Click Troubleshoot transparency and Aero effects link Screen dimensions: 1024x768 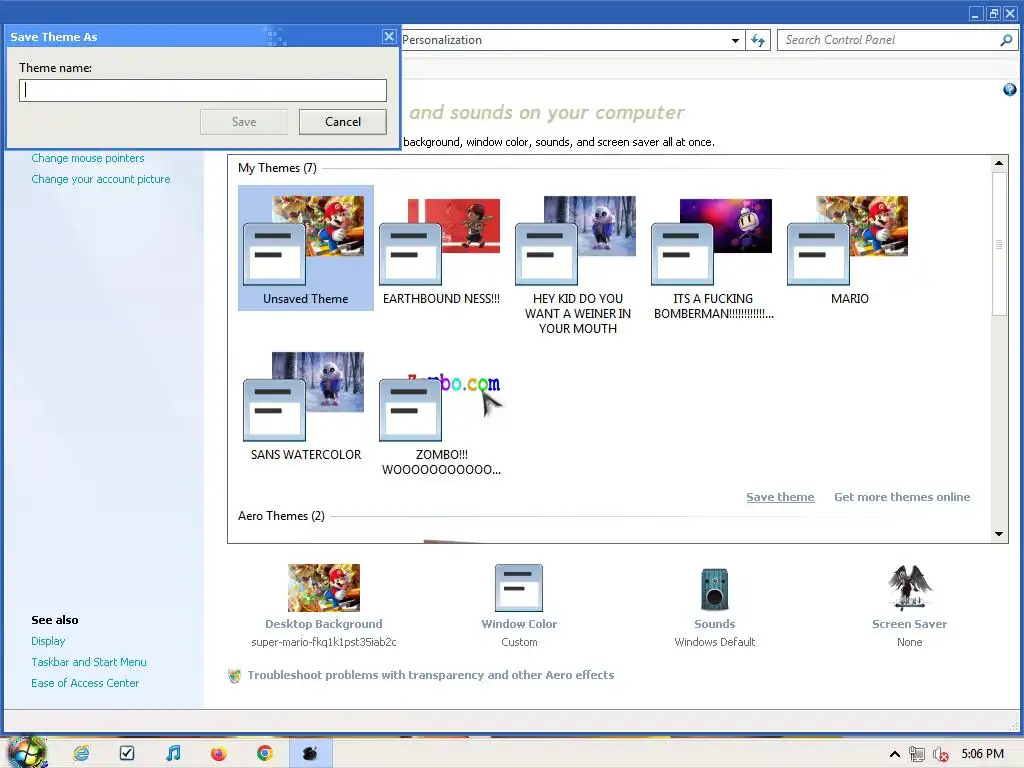click(431, 675)
